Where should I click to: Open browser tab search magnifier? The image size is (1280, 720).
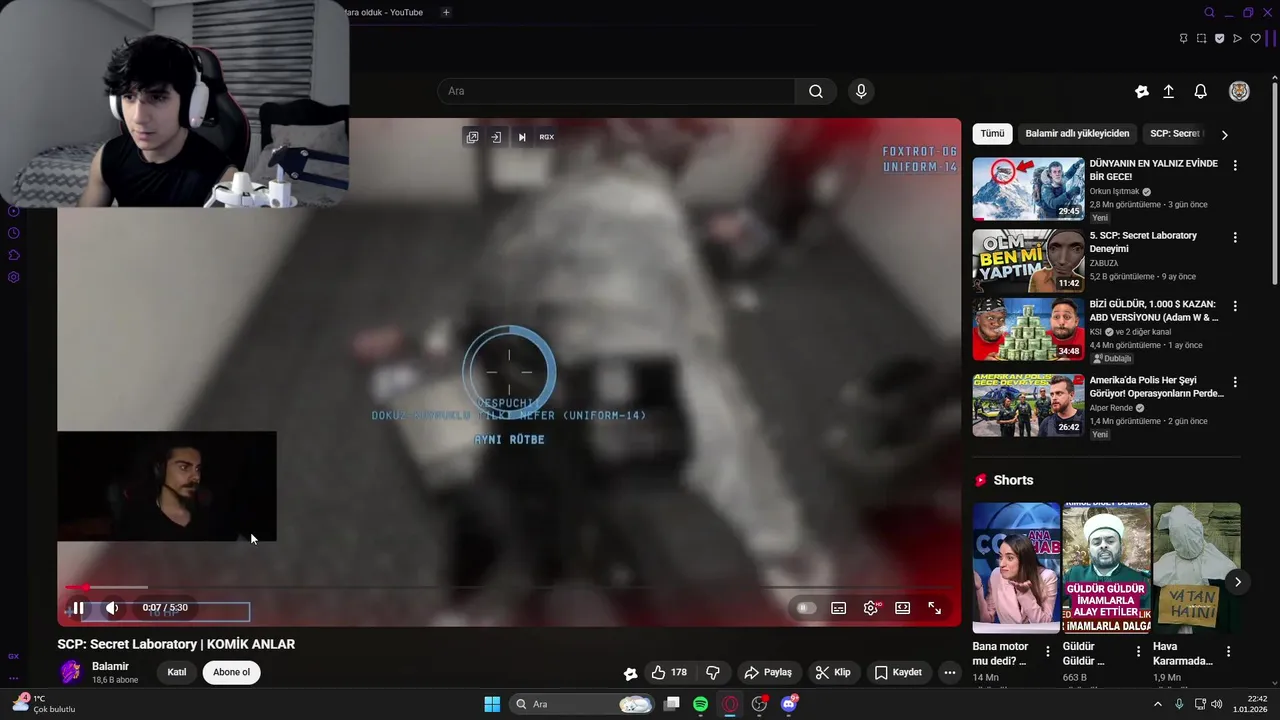(x=1209, y=12)
